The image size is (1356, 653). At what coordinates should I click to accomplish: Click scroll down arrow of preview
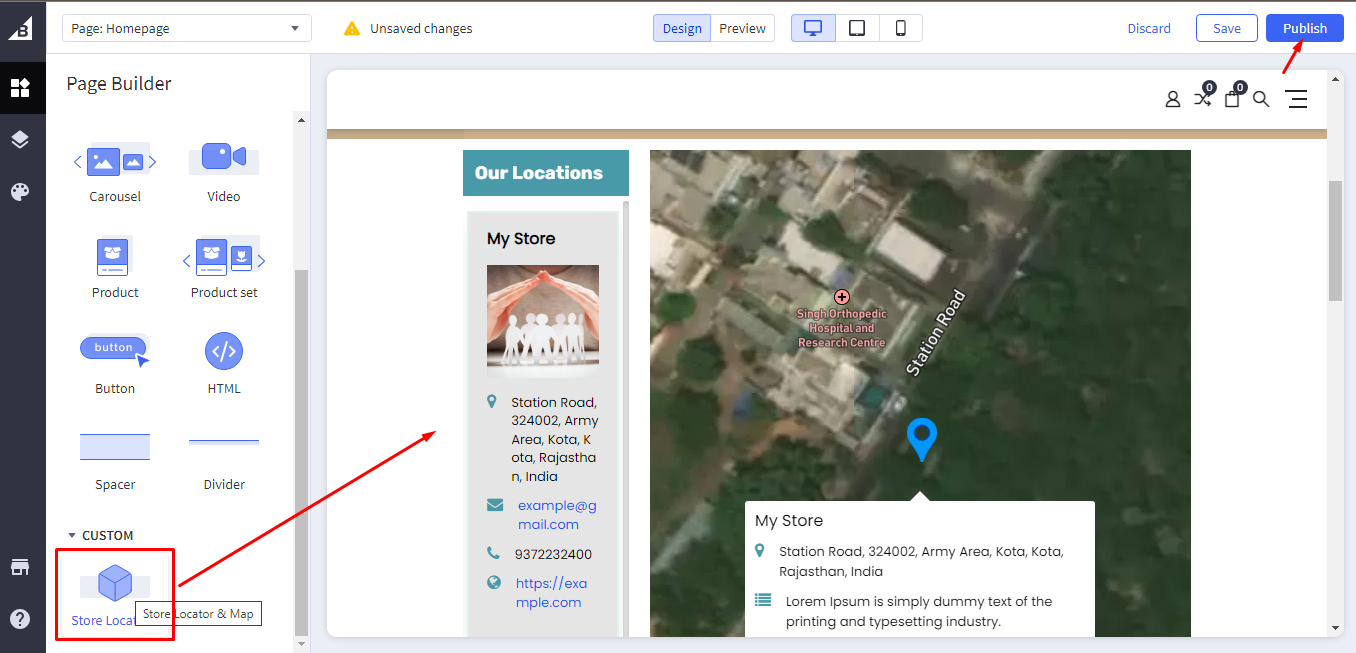1335,628
